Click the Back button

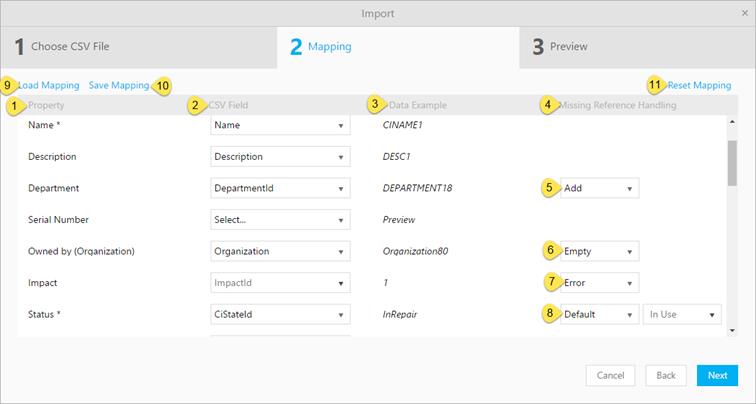(x=665, y=375)
